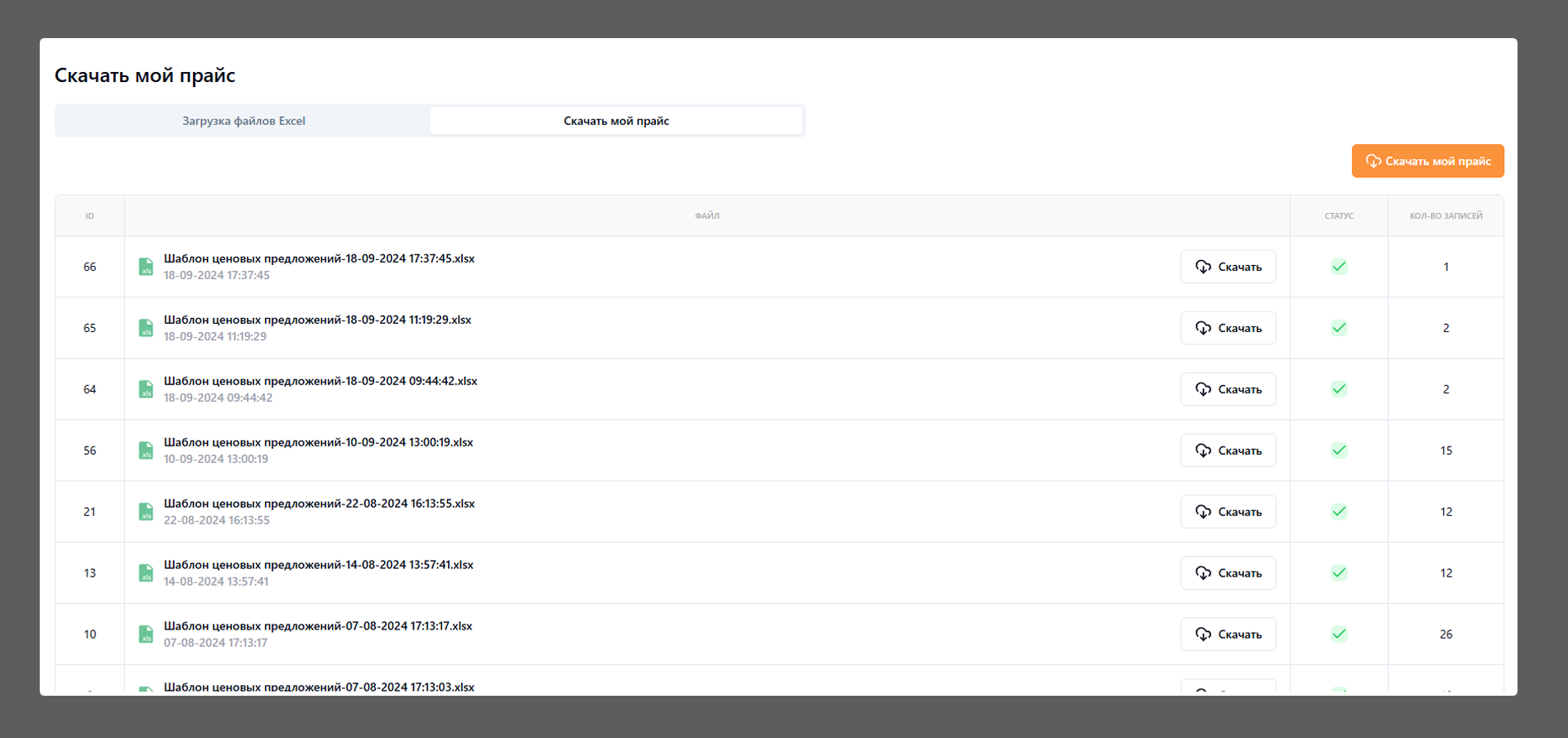The width and height of the screenshot is (1568, 738).
Task: Click the green status checkmark for ID 65
Action: pyautogui.click(x=1339, y=328)
